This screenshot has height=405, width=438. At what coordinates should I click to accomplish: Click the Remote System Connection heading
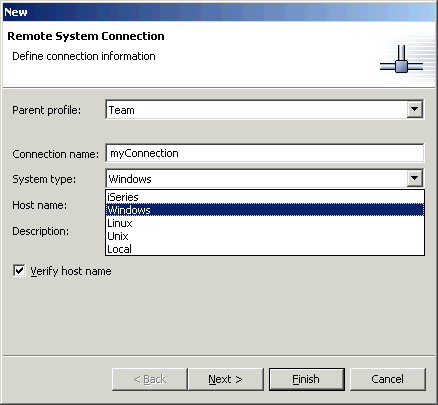86,36
